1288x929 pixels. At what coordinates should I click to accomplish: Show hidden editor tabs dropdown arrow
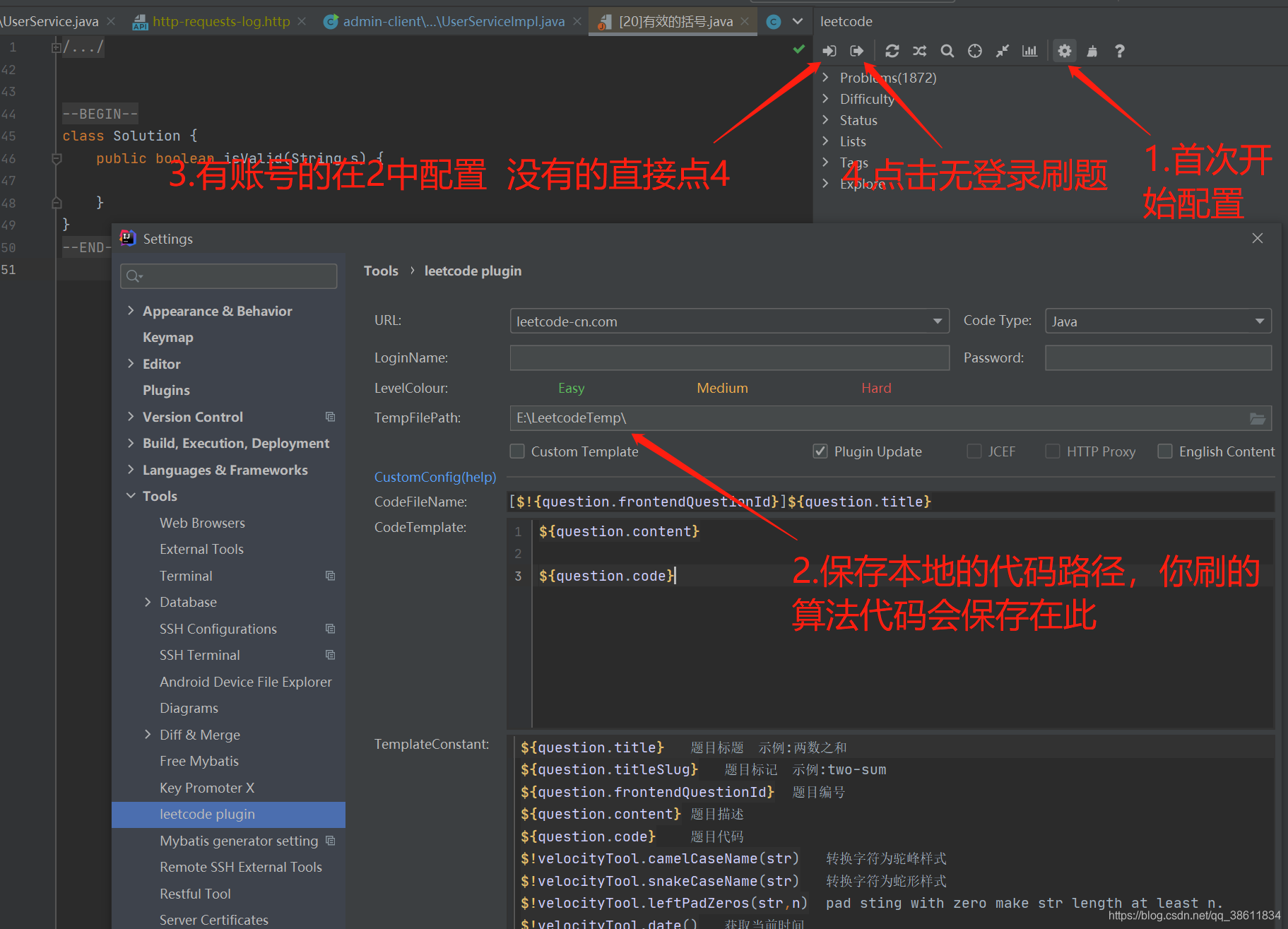point(798,21)
